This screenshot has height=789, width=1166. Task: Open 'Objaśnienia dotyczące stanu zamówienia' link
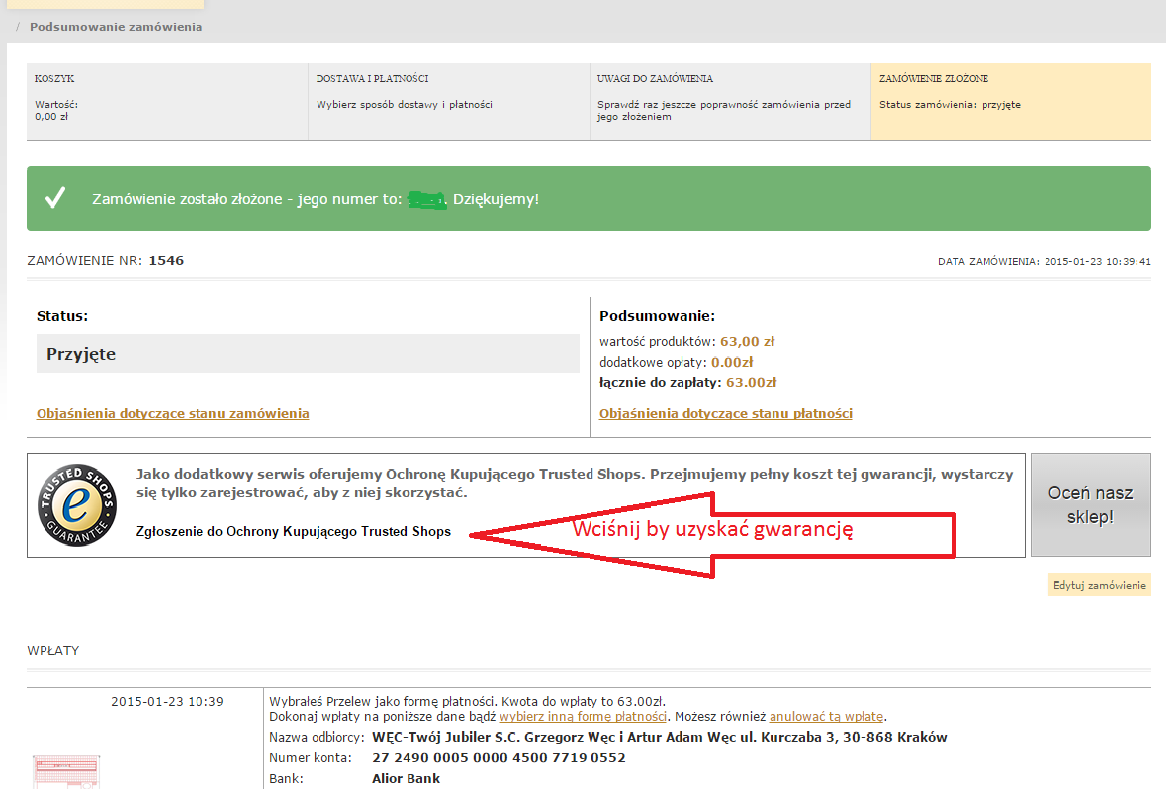click(173, 413)
